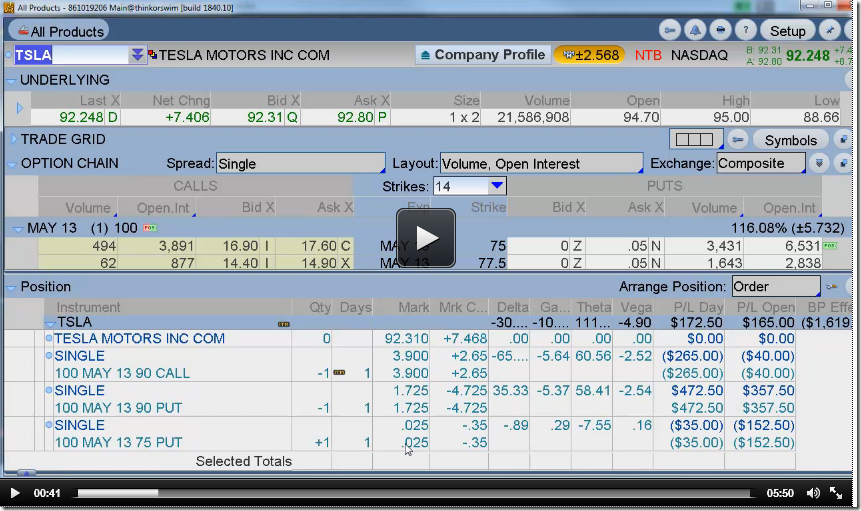Expand the TRADE GRID section
This screenshot has width=861, height=511.
click(x=13, y=139)
